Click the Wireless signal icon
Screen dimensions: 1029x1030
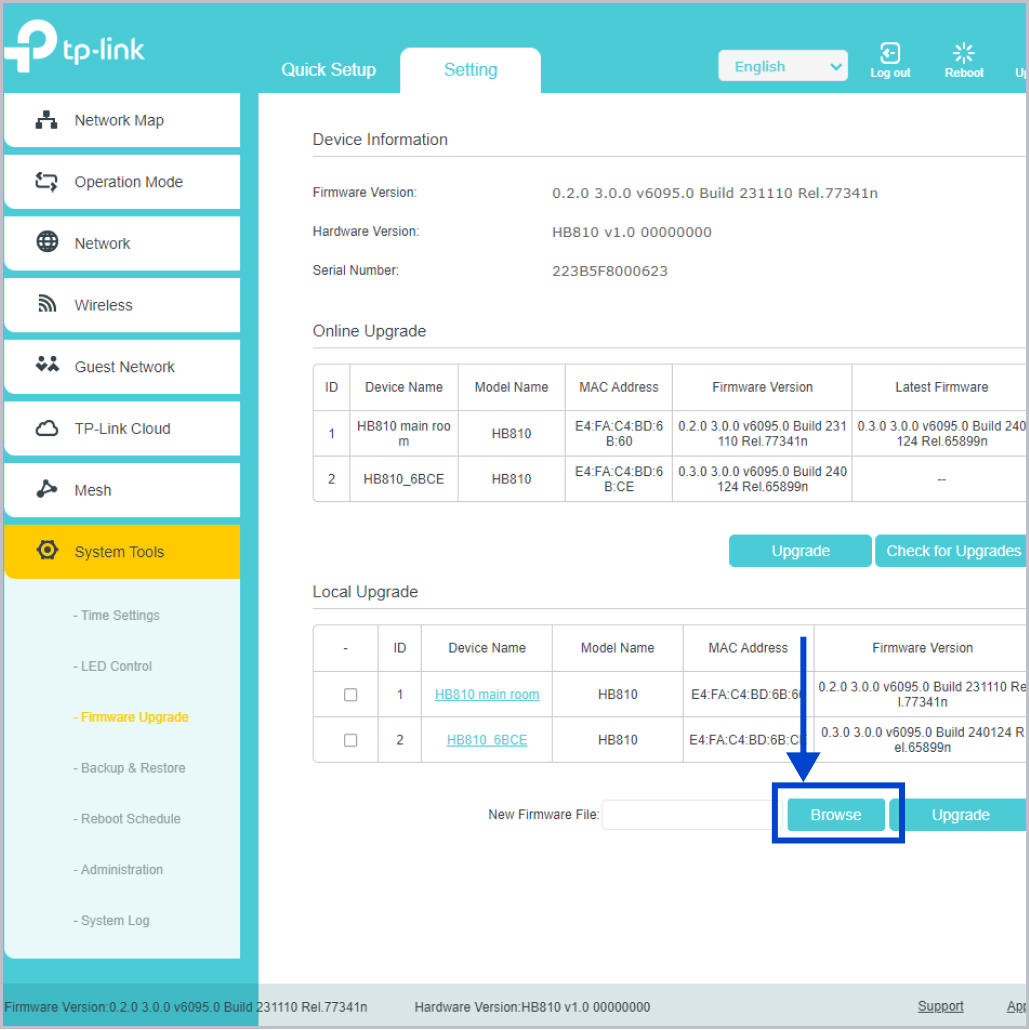pyautogui.click(x=47, y=303)
